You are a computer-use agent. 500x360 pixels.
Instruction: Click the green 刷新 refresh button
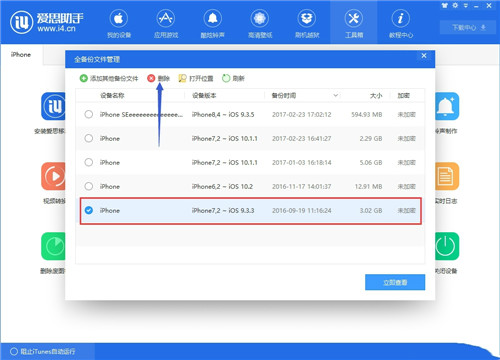233,78
